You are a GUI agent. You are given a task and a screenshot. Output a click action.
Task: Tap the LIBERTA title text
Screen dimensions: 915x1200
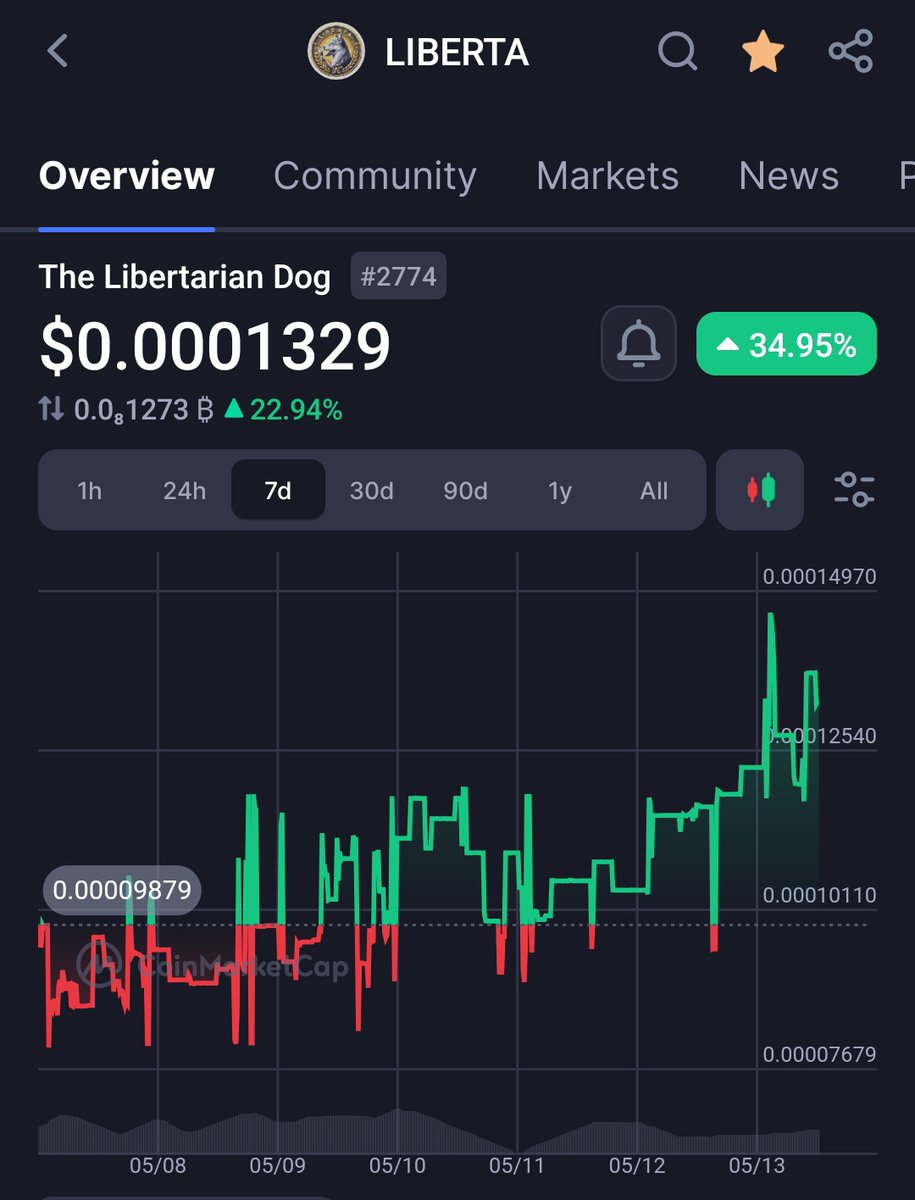point(457,52)
